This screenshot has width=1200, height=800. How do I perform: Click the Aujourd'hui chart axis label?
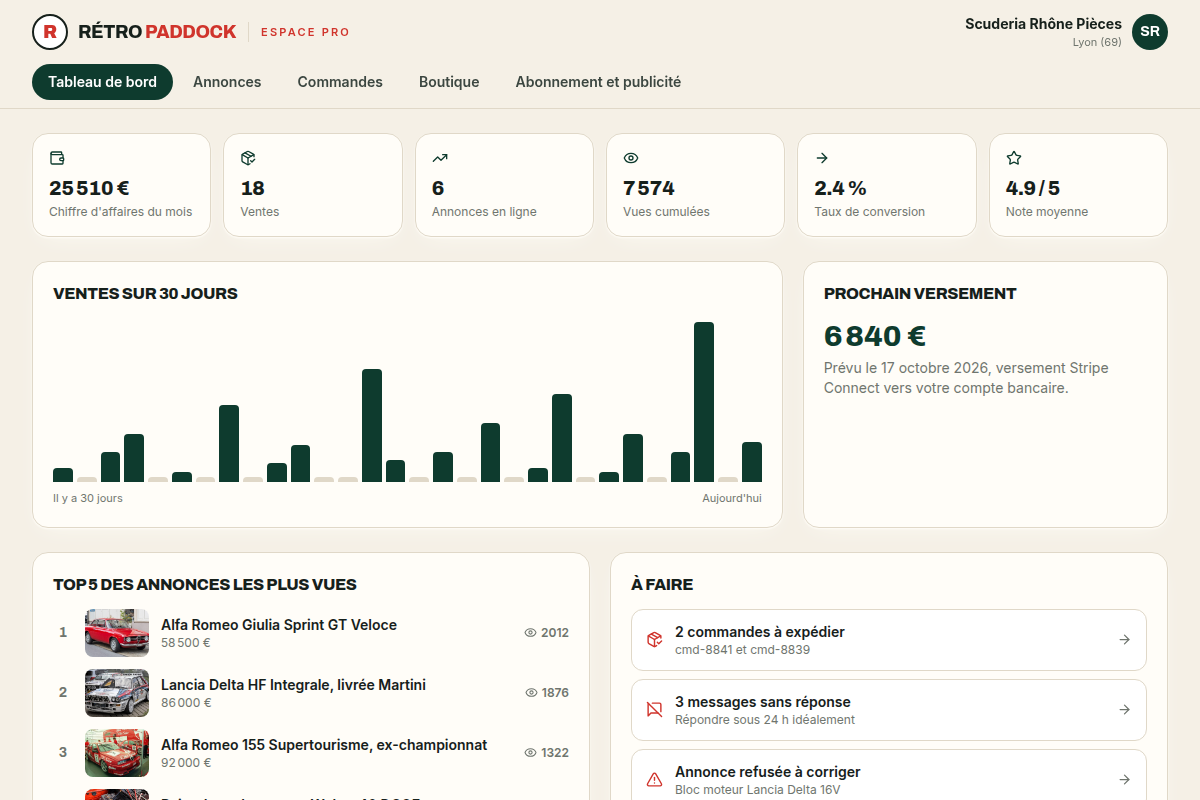coord(732,498)
